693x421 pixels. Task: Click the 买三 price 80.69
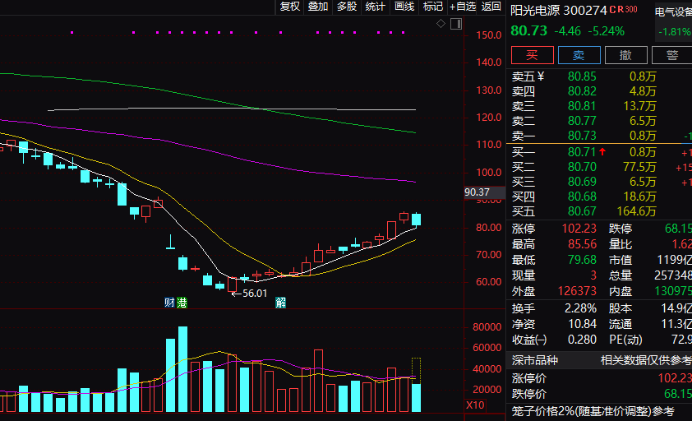582,182
